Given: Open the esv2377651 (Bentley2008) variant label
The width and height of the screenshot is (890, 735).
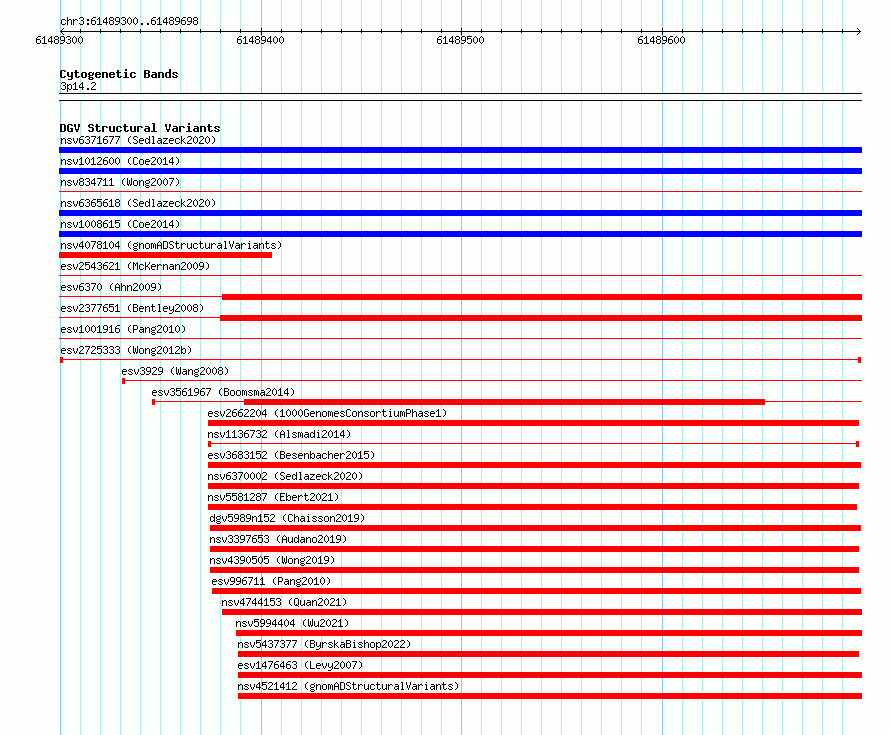Looking at the screenshot, I should (x=132, y=308).
